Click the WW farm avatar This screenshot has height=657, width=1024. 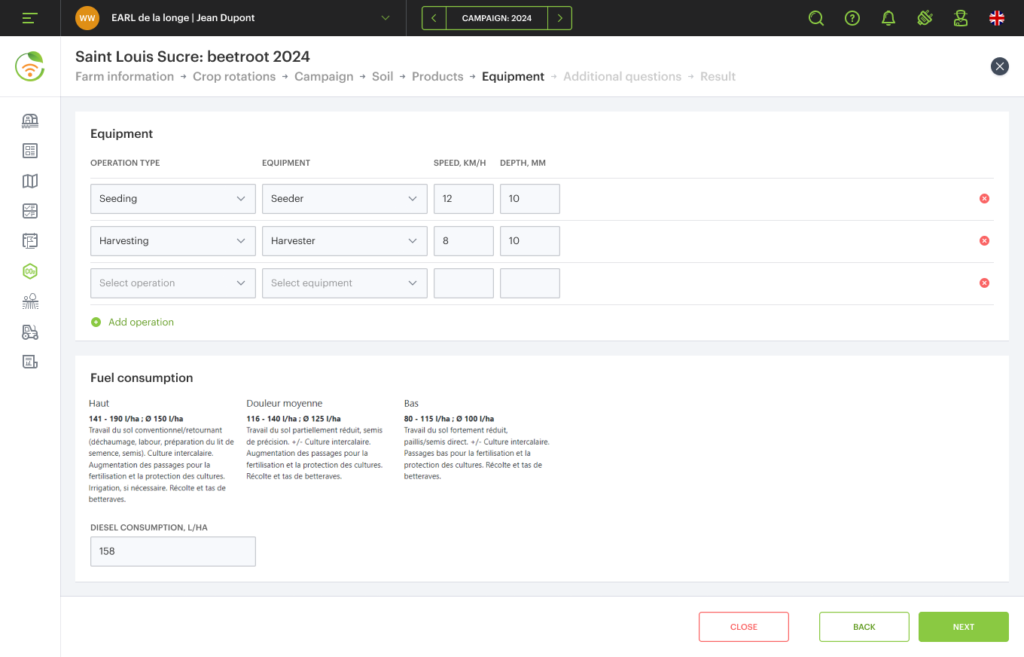point(87,18)
